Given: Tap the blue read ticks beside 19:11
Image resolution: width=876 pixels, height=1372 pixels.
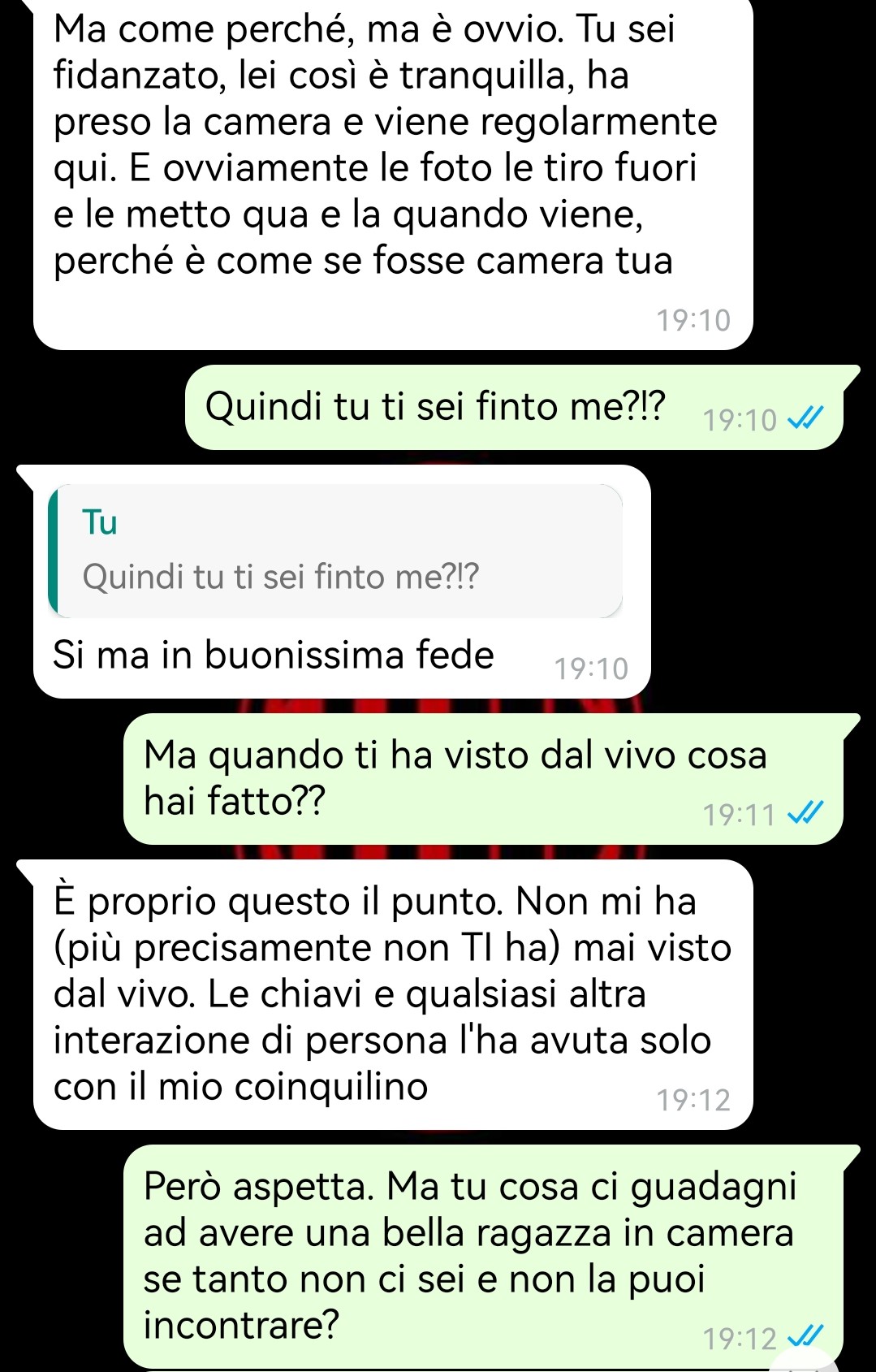Looking at the screenshot, I should [807, 812].
